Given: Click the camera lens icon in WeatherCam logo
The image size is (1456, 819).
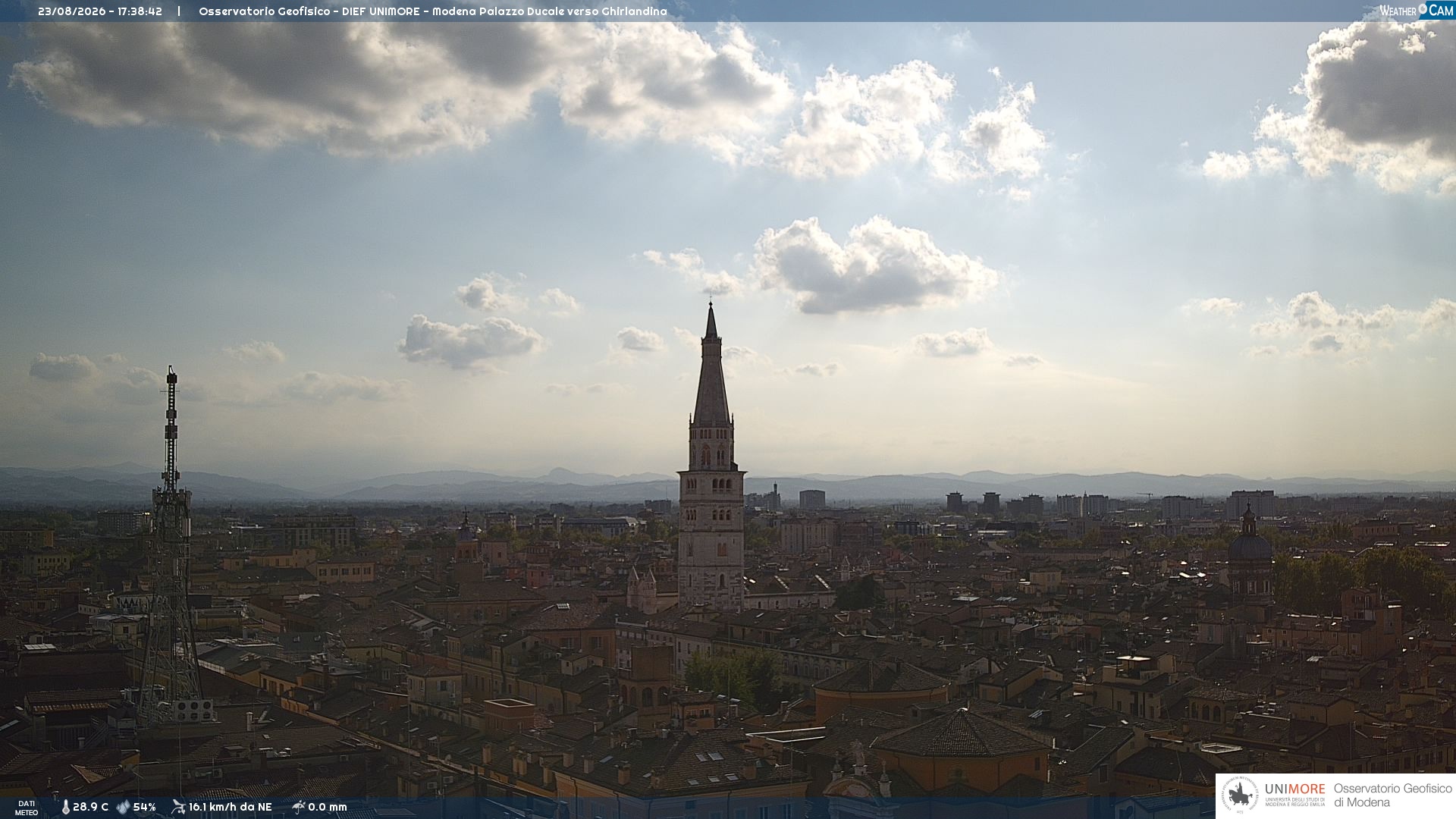Looking at the screenshot, I should [x=1423, y=9].
